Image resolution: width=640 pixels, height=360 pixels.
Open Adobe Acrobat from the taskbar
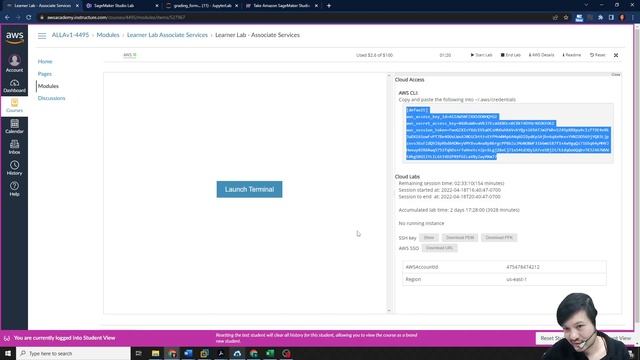(x=221, y=353)
